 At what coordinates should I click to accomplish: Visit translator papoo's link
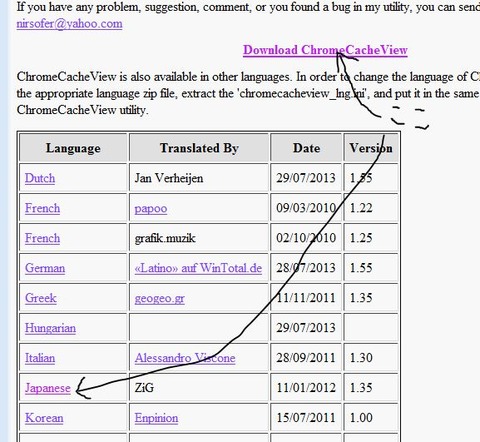151,209
